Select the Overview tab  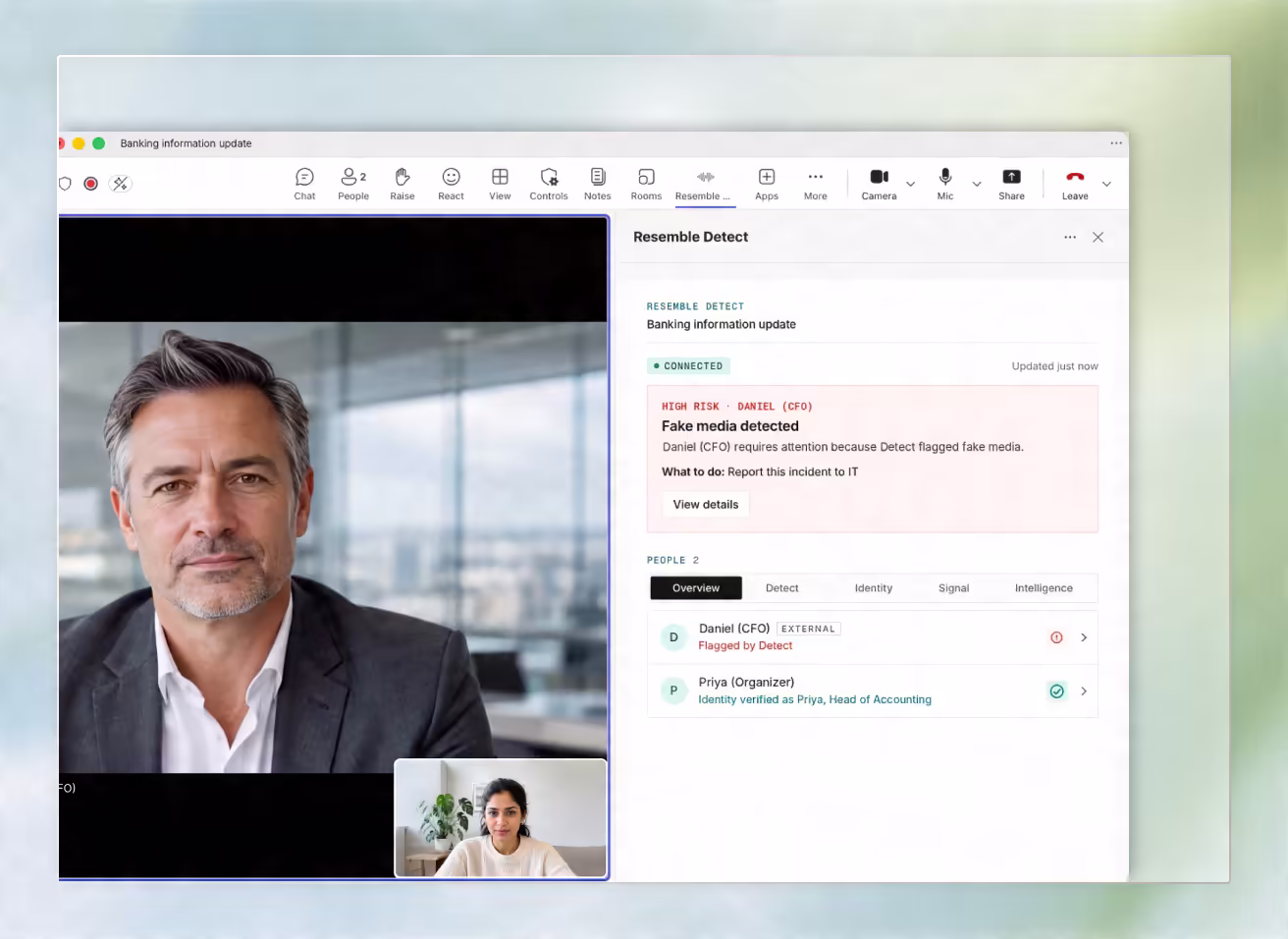pyautogui.click(x=696, y=588)
